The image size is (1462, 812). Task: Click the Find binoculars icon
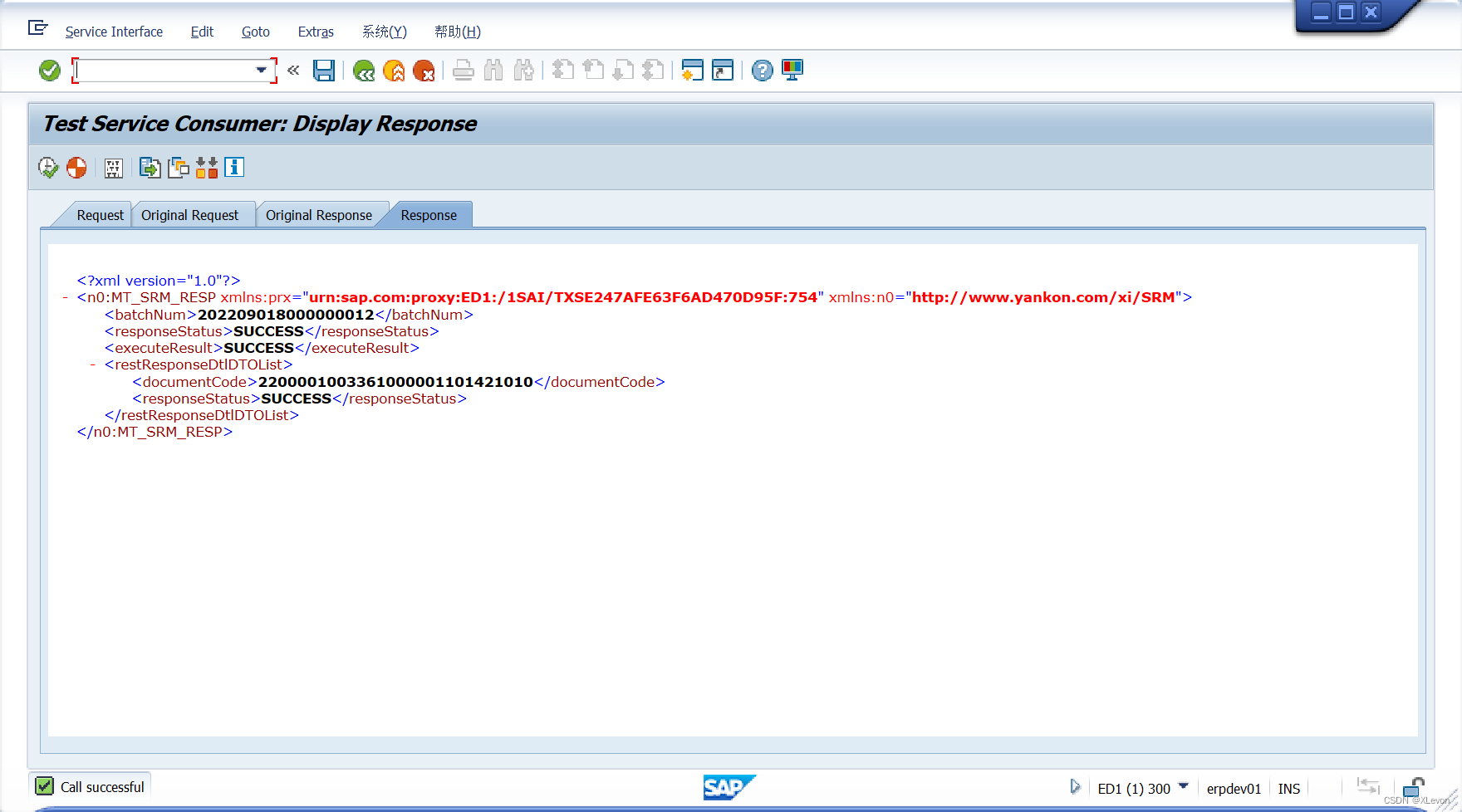pos(493,71)
